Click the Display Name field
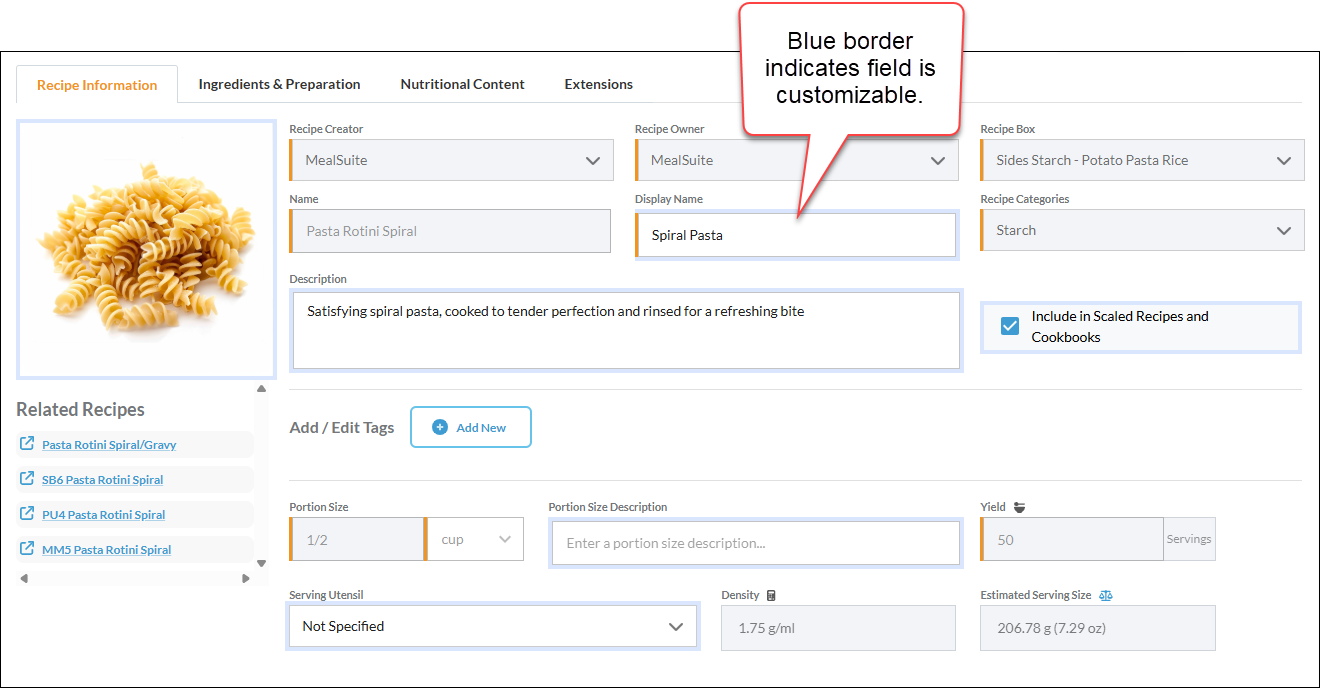The width and height of the screenshot is (1320, 688). click(x=796, y=235)
